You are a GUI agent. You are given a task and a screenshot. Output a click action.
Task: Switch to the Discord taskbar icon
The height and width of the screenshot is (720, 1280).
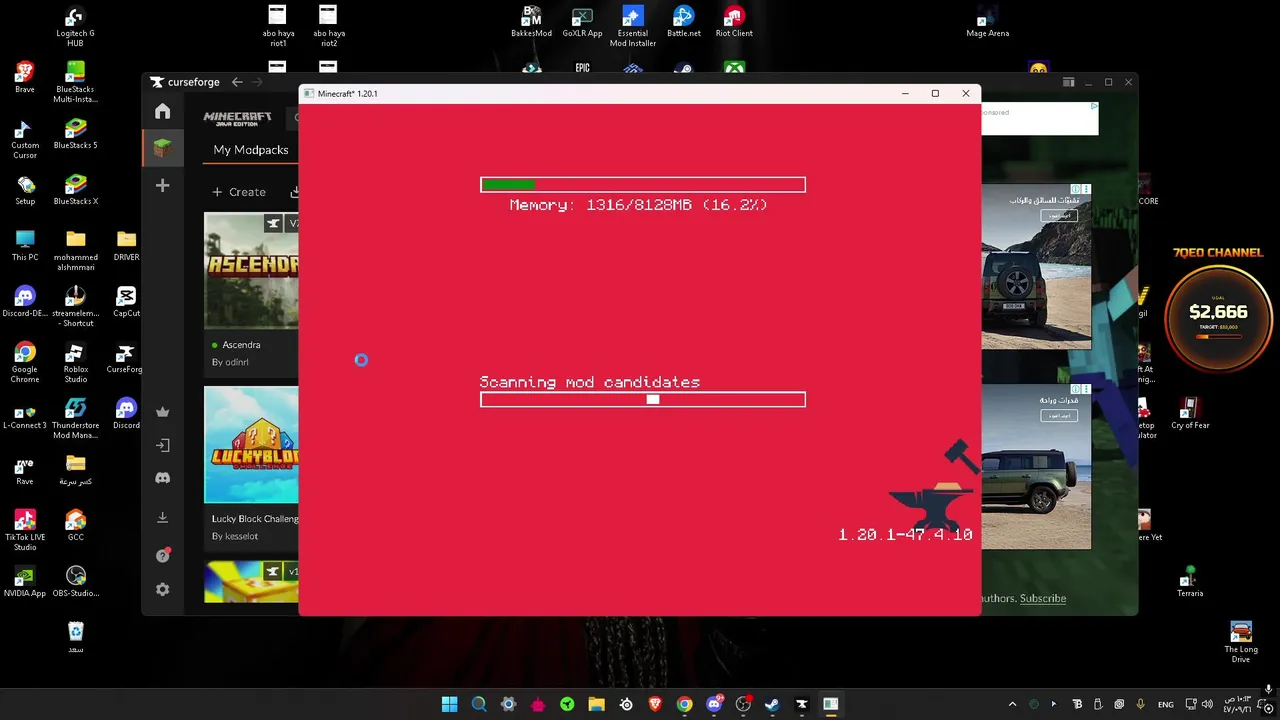[714, 704]
